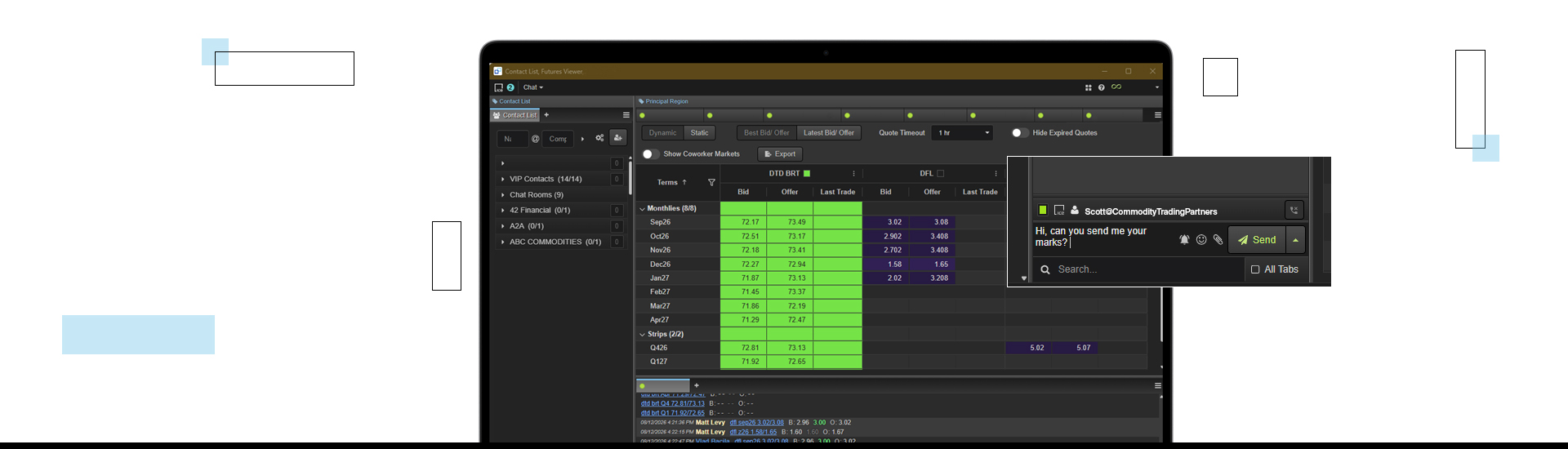Expand the filter arrow after Company field

click(582, 139)
